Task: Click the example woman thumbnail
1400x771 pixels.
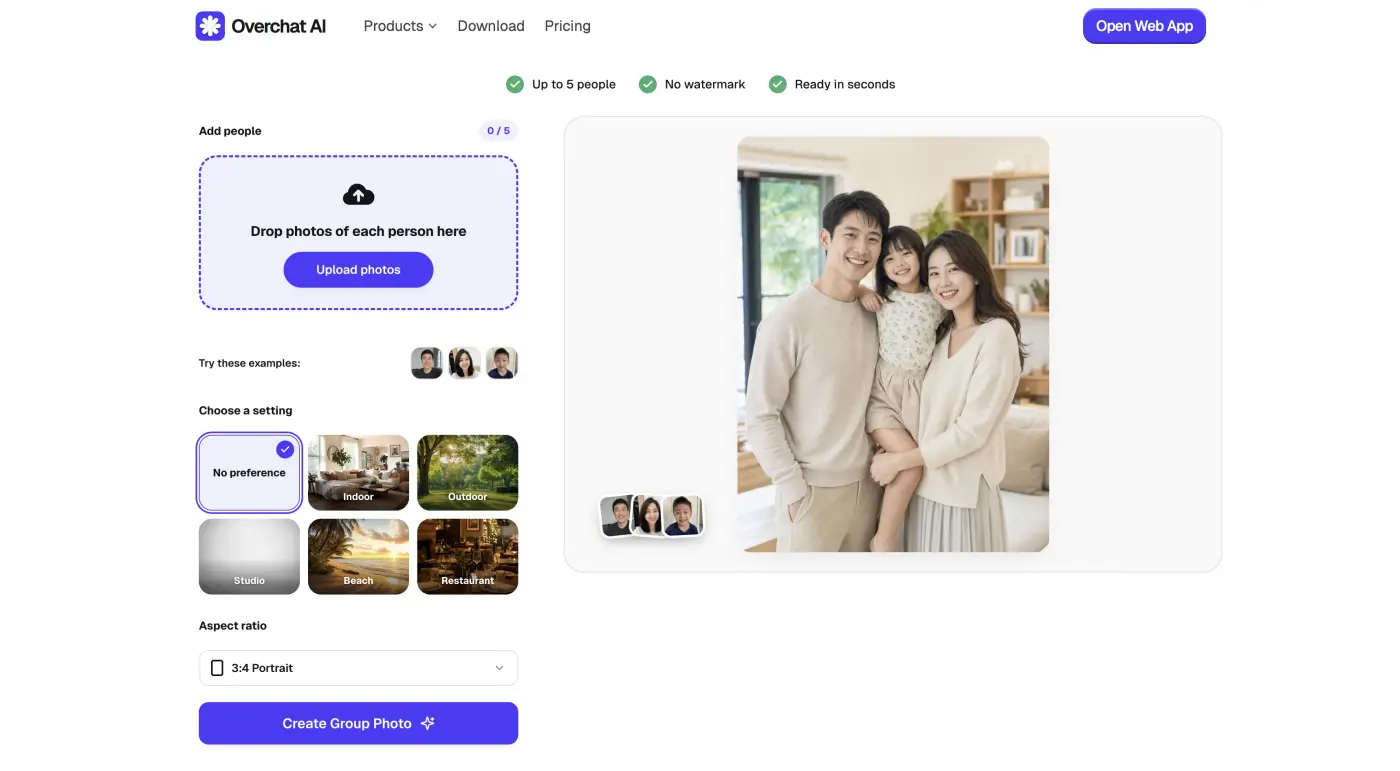Action: coord(464,363)
